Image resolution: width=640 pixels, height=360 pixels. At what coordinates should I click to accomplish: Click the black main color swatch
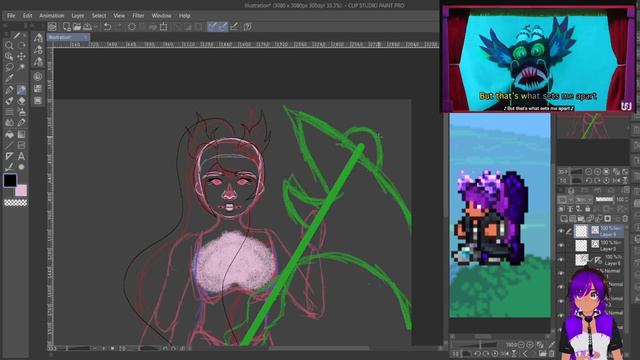(10, 180)
